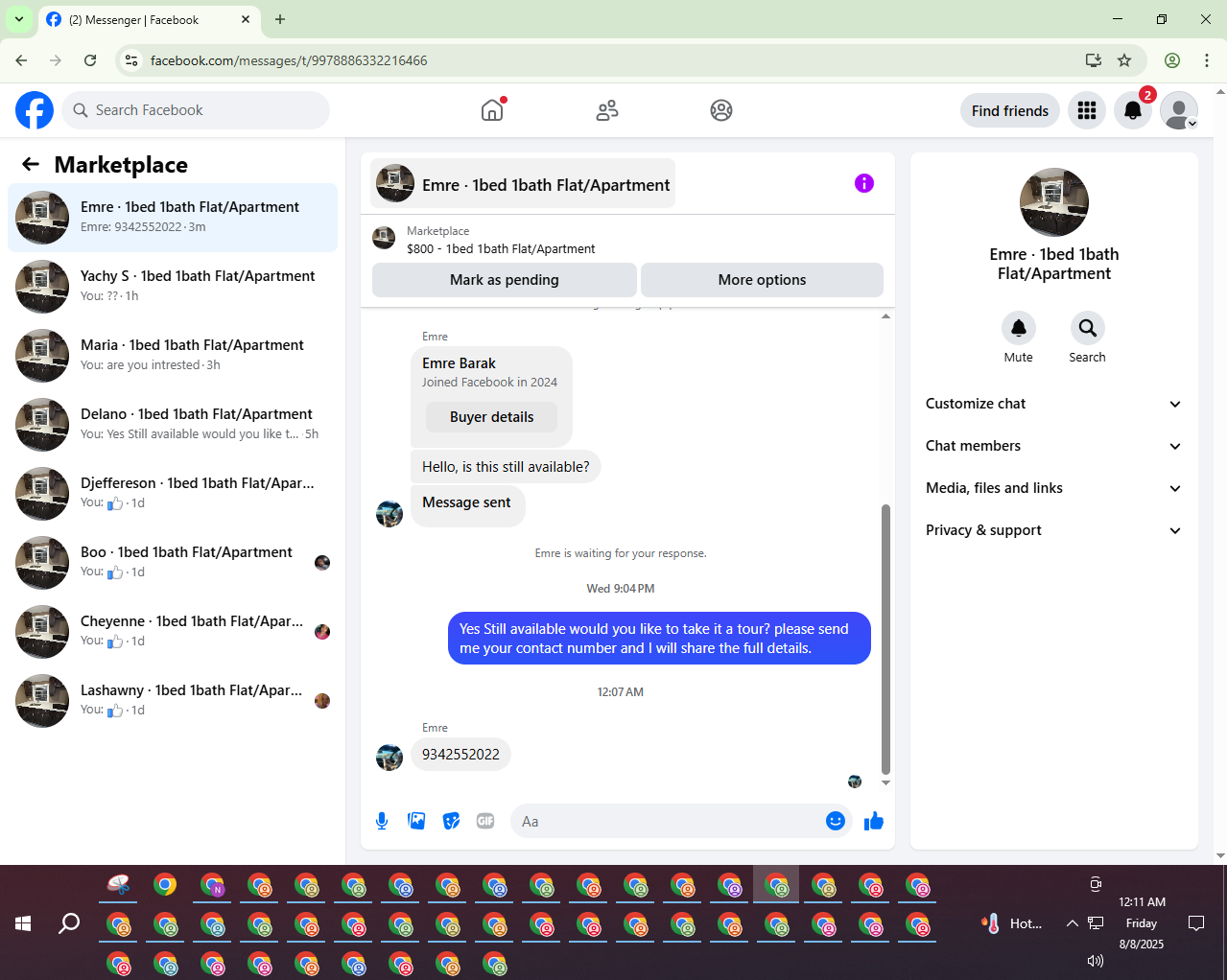Record a voice clip with microphone icon
The image size is (1227, 980).
[x=382, y=821]
